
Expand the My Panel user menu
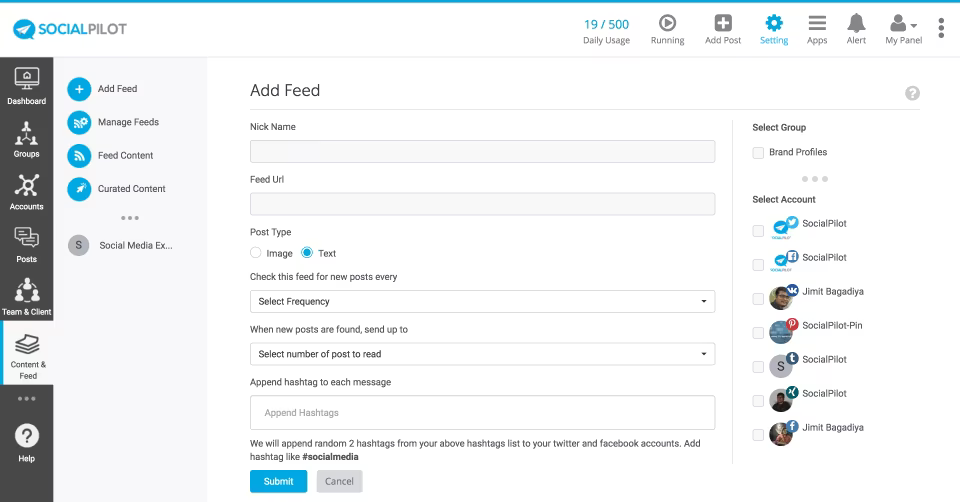click(903, 29)
